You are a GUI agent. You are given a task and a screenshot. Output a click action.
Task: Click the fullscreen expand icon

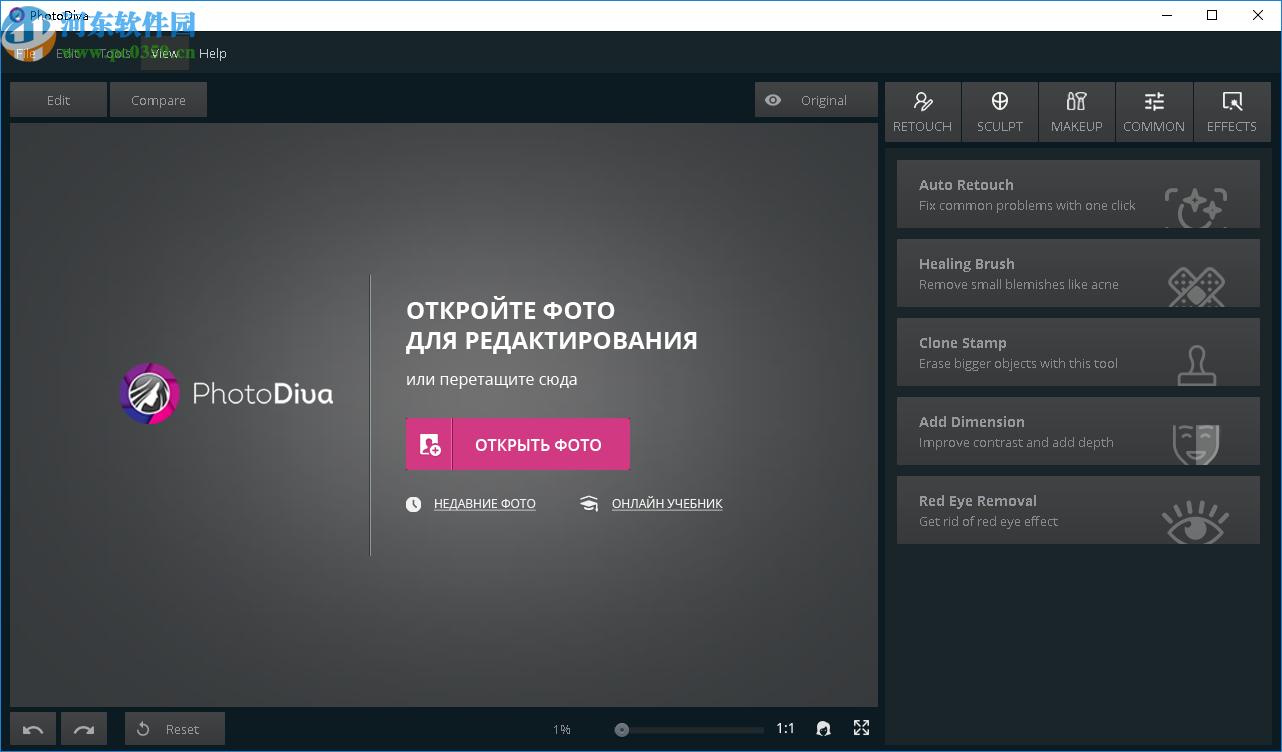pos(861,728)
